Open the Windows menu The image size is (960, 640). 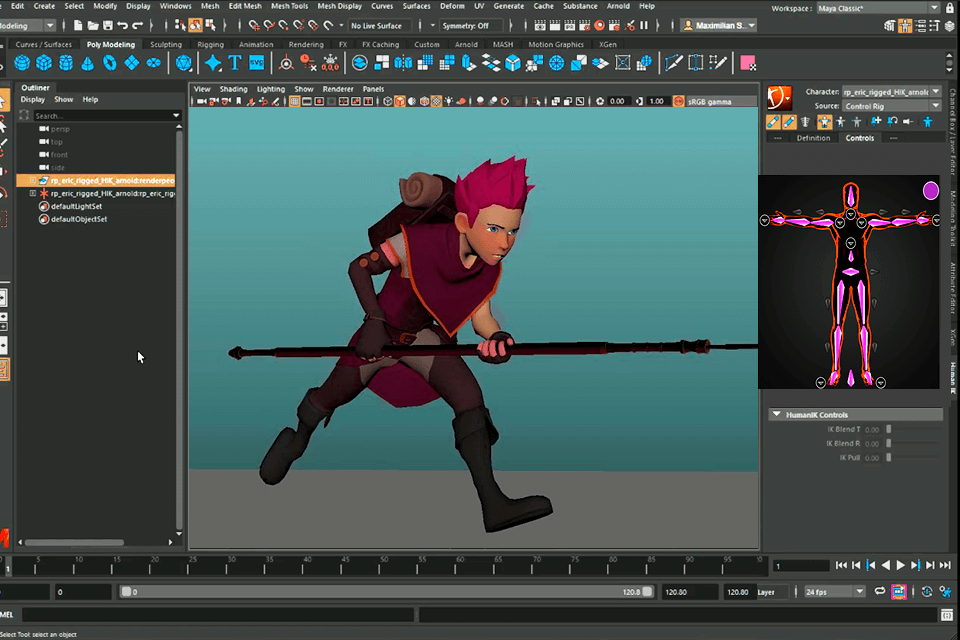(176, 4)
